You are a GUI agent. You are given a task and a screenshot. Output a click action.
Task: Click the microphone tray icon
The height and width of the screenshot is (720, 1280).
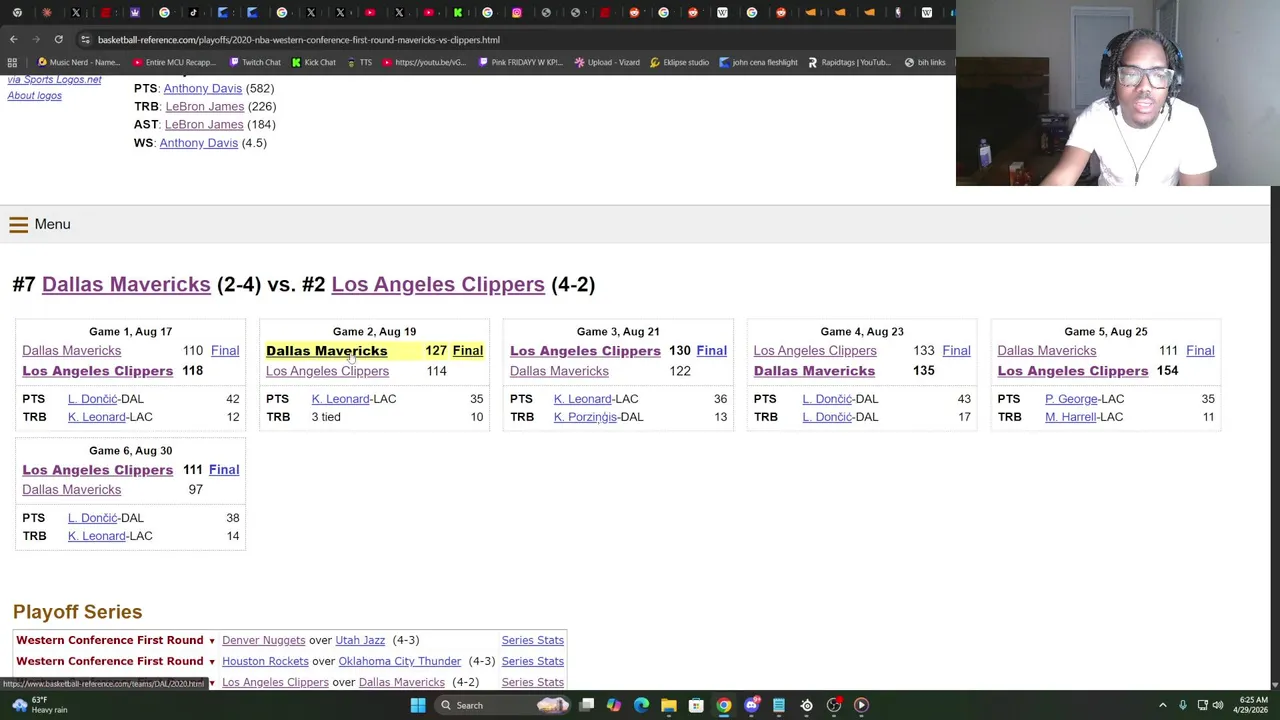(1182, 705)
